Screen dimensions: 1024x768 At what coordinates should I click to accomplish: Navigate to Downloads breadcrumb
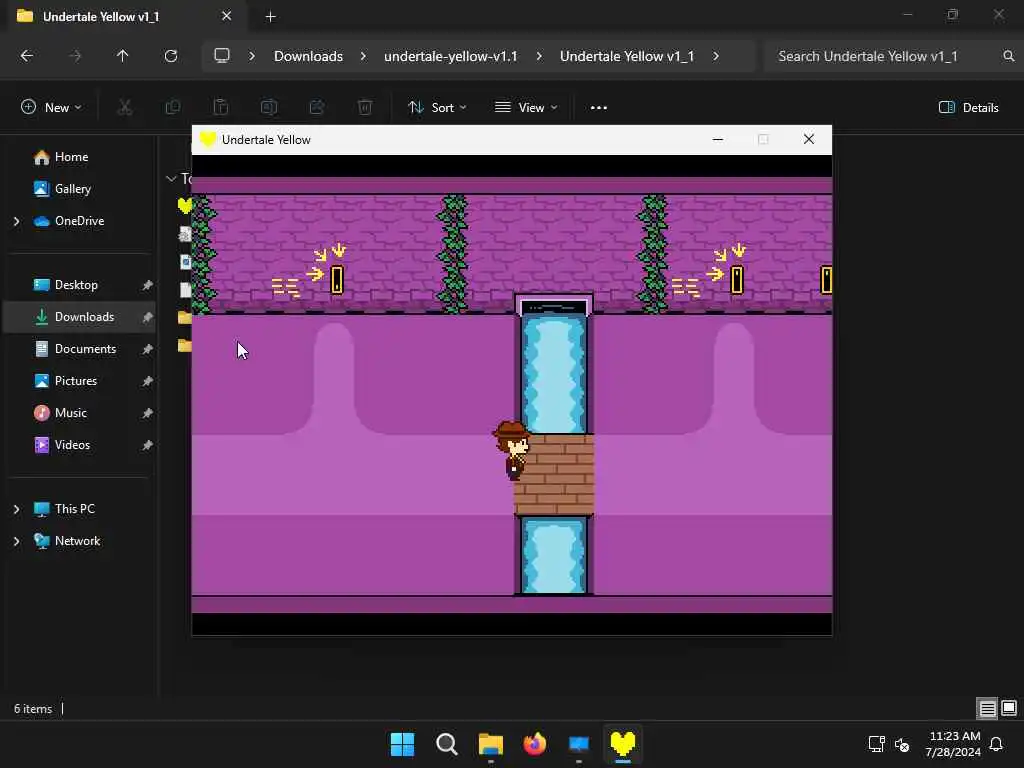pyautogui.click(x=308, y=56)
